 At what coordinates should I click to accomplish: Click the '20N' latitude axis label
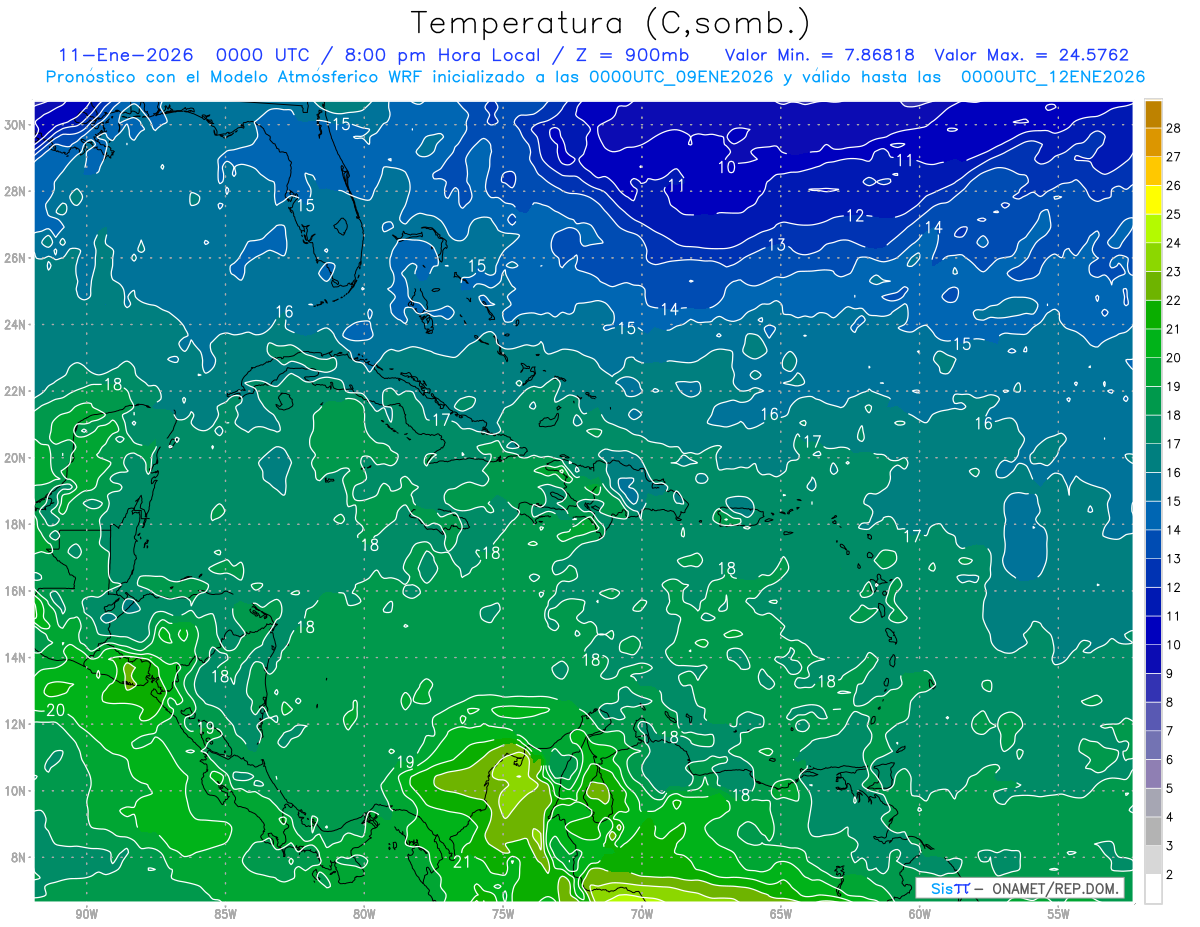pos(17,458)
